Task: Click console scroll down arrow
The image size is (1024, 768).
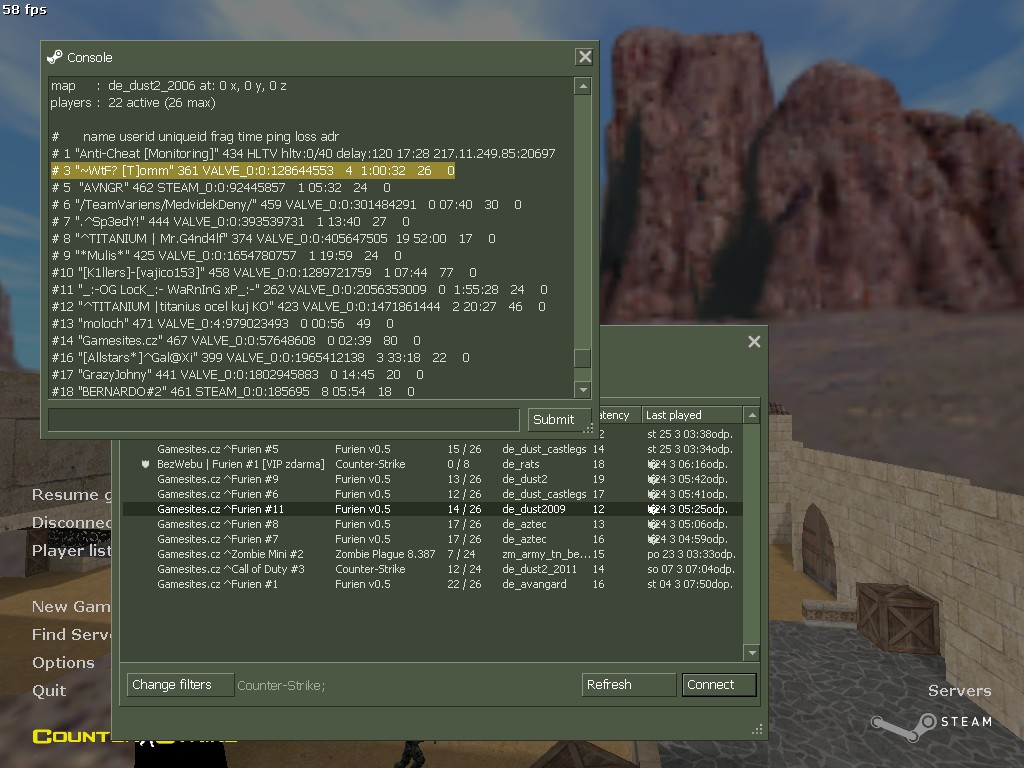Action: click(582, 389)
